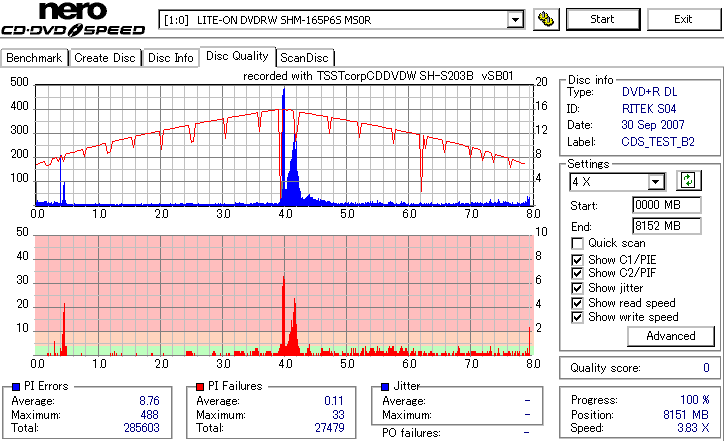The width and height of the screenshot is (724, 441).
Task: Click the PI Errors average 8.76
Action: 149,401
